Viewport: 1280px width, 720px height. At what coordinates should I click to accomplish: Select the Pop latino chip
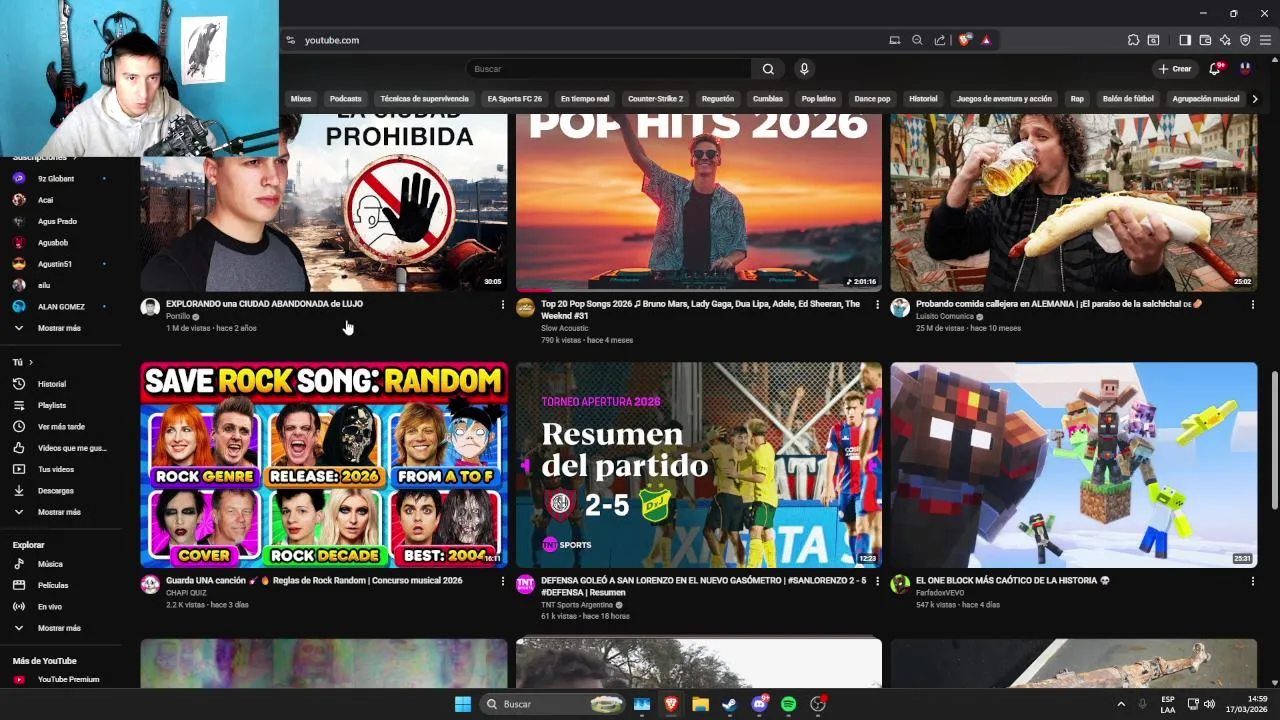pos(818,99)
